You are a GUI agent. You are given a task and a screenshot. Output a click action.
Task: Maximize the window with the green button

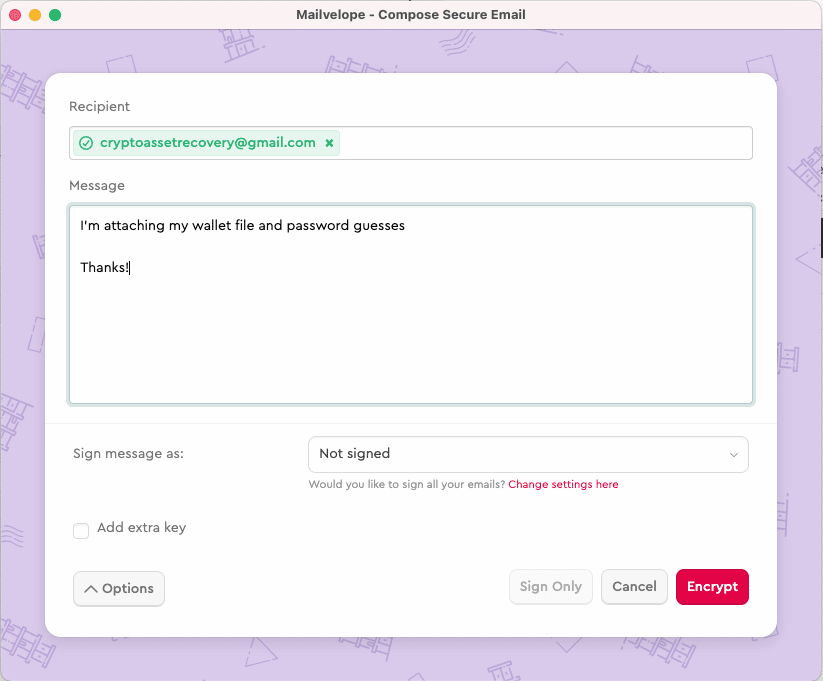pyautogui.click(x=55, y=15)
